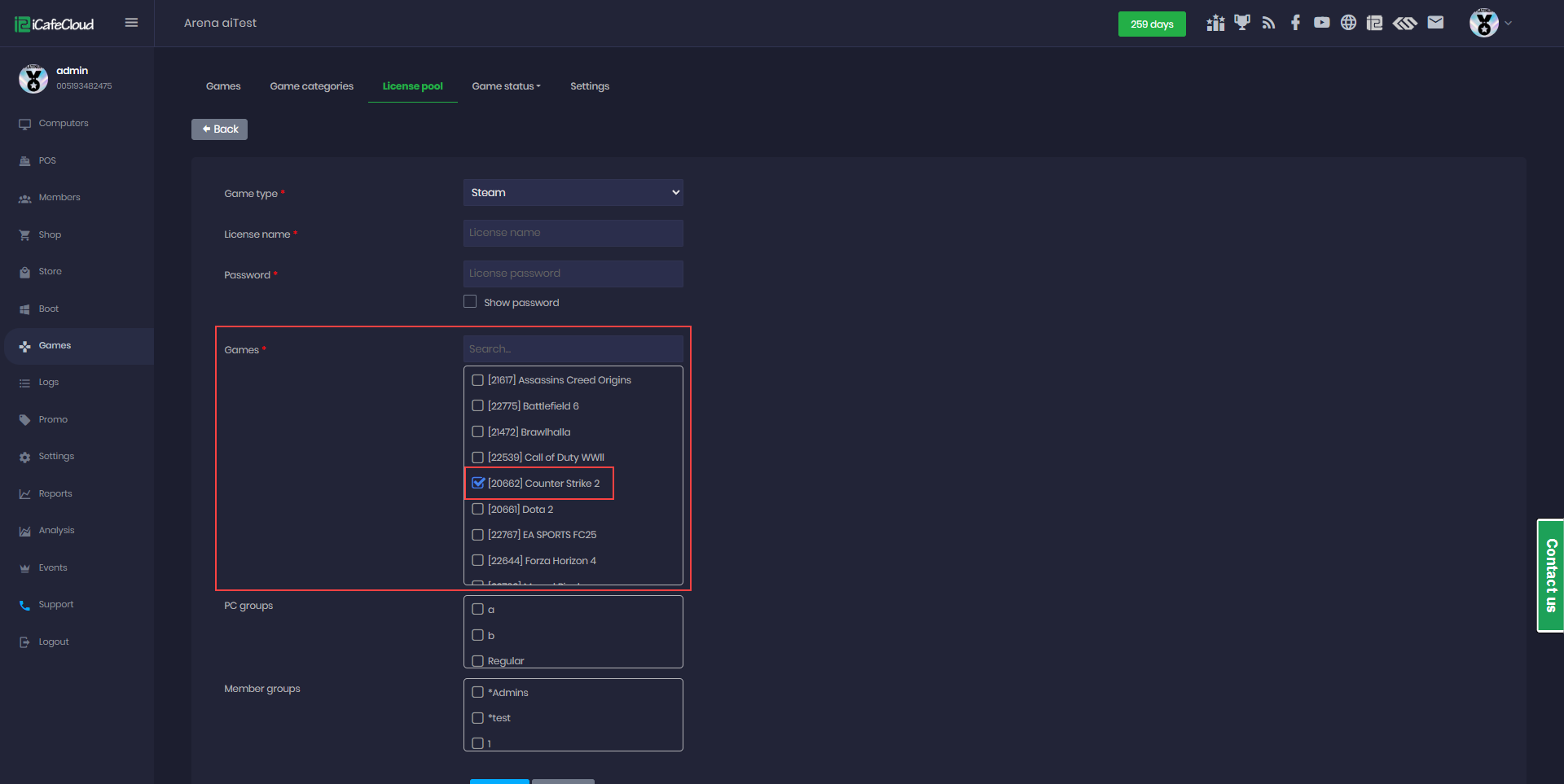
Task: Click the Back button
Action: pyautogui.click(x=219, y=129)
